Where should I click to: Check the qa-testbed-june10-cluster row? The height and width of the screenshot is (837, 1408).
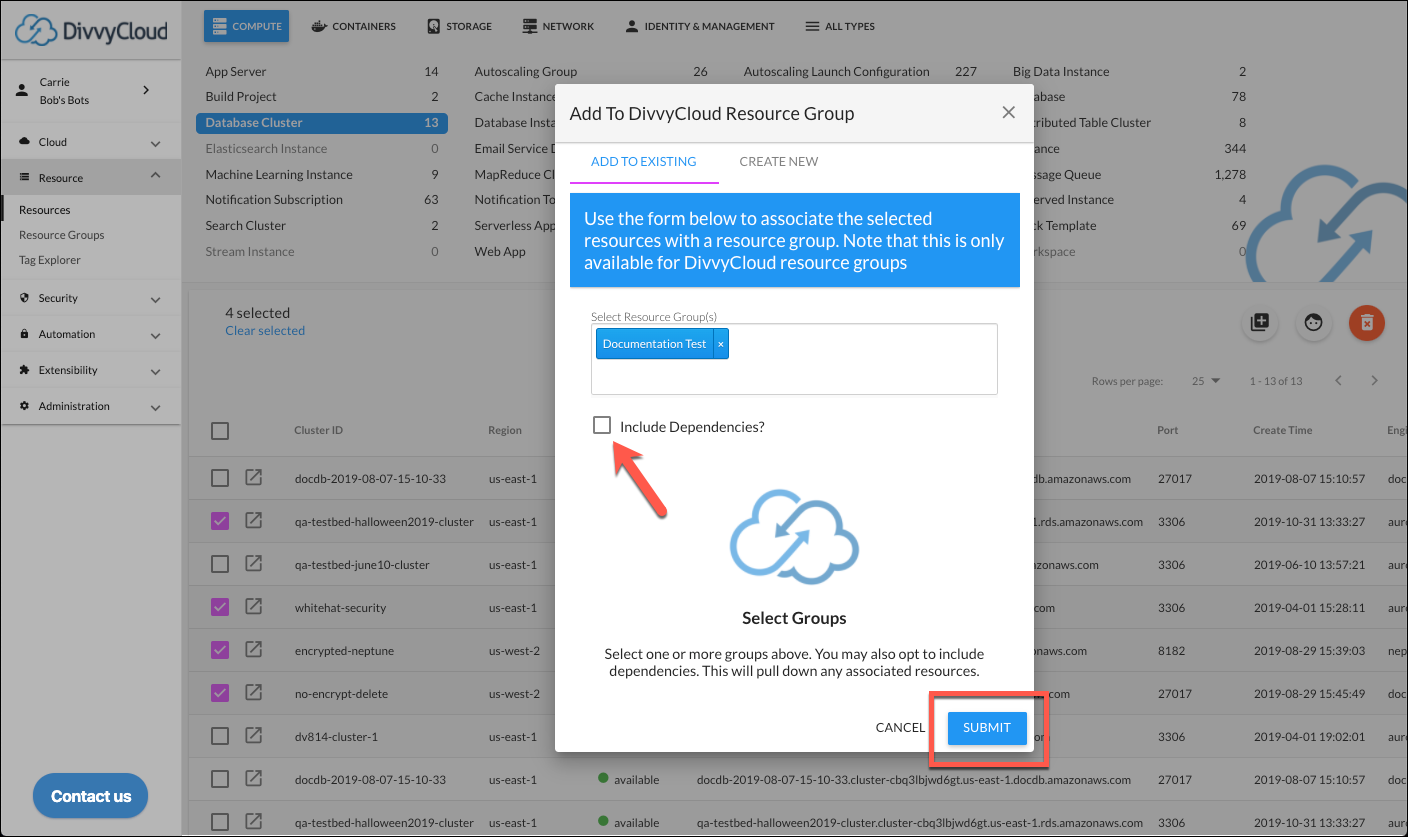(x=220, y=564)
